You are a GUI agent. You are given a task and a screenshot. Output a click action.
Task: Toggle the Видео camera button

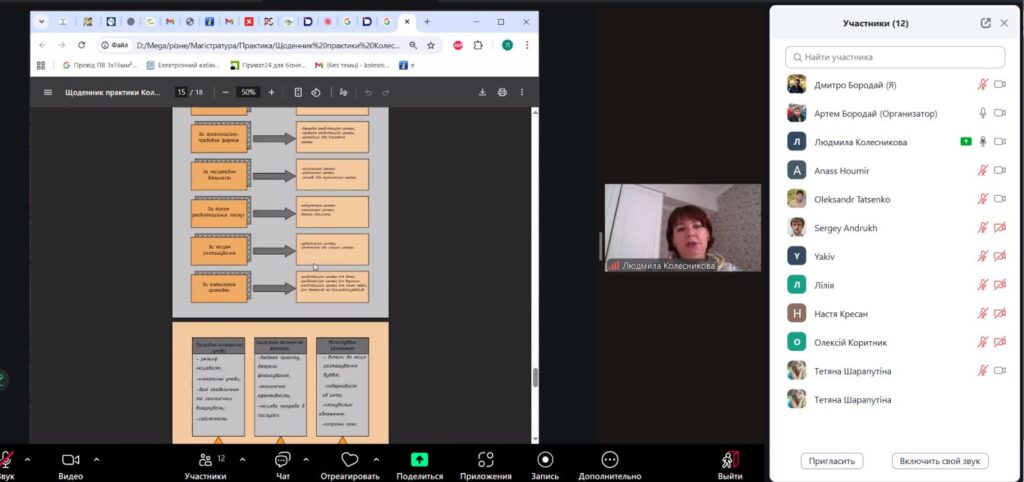coord(70,459)
